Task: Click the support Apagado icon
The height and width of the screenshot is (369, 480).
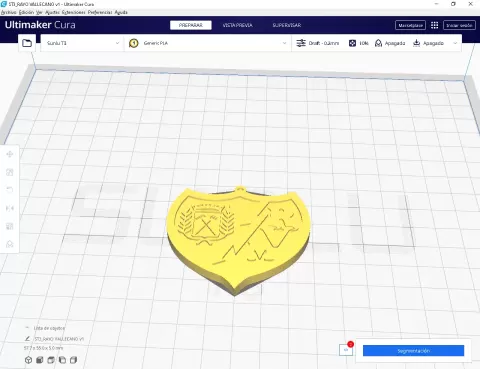Action: click(x=378, y=43)
